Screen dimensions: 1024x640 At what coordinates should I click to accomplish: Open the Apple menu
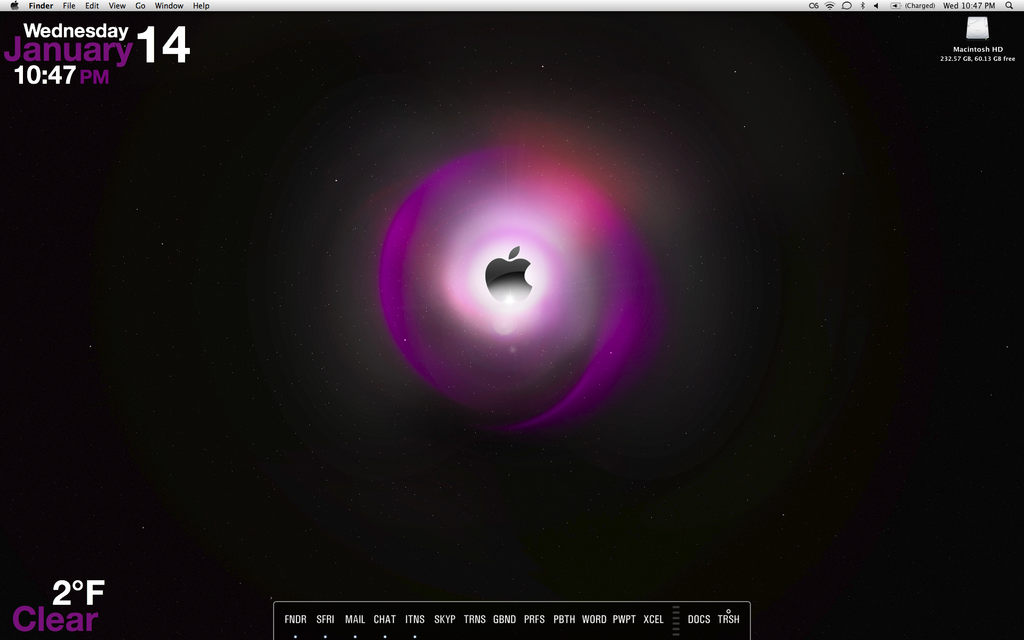click(x=14, y=5)
